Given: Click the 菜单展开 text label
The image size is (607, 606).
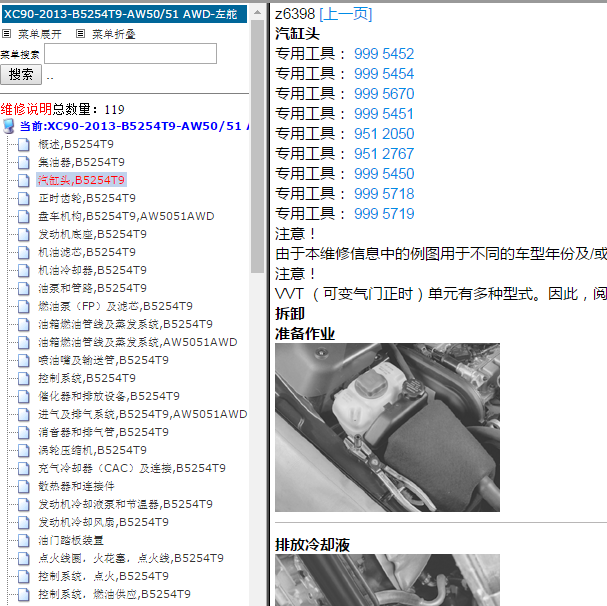Looking at the screenshot, I should point(39,34).
